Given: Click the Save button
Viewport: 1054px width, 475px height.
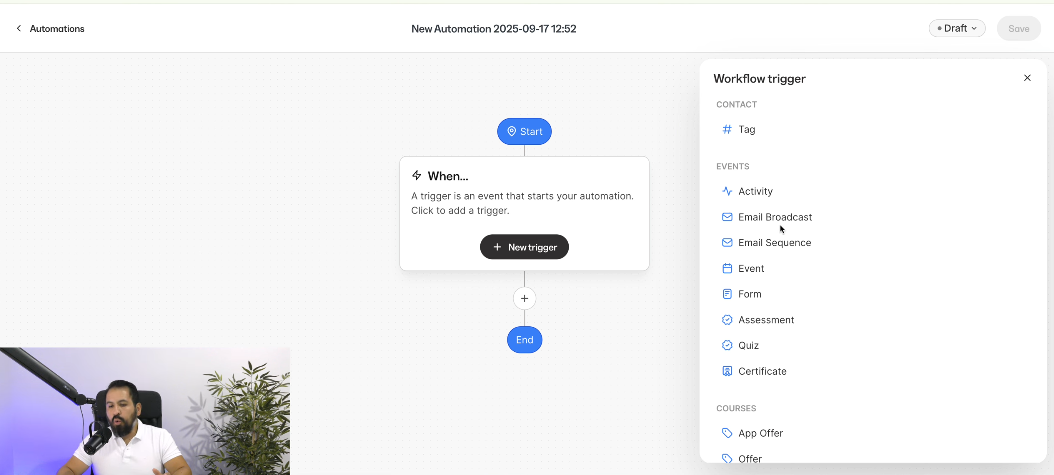Looking at the screenshot, I should coord(1018,29).
